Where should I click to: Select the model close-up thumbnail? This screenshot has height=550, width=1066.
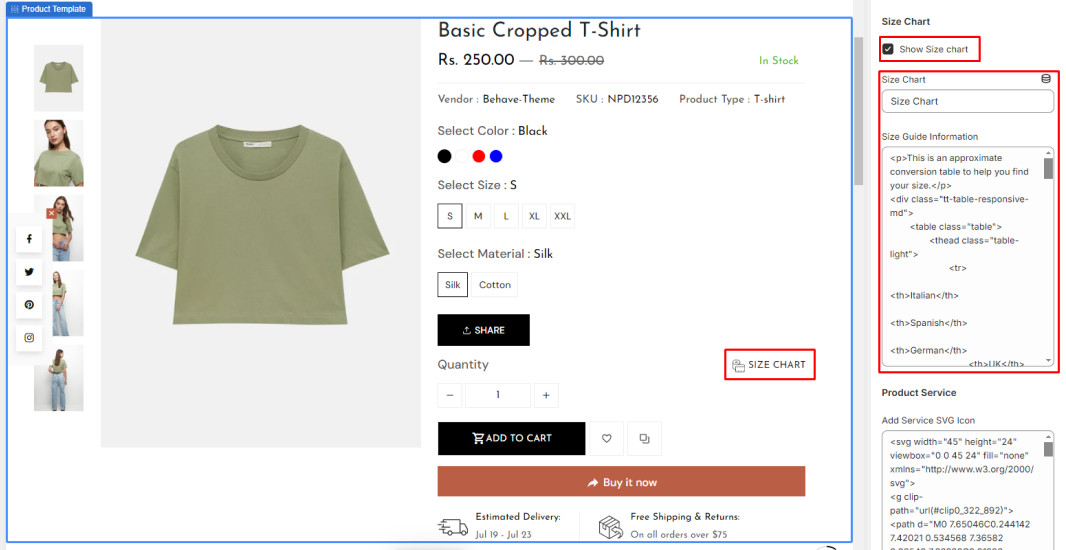coord(58,153)
